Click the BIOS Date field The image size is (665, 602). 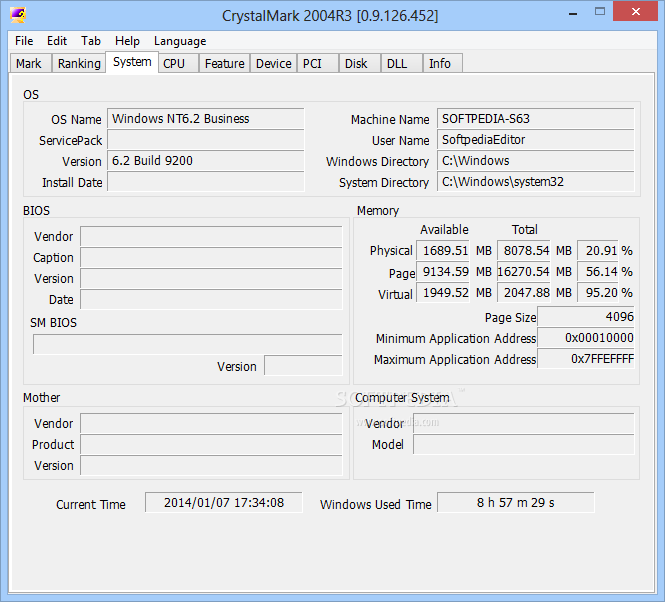(x=211, y=300)
